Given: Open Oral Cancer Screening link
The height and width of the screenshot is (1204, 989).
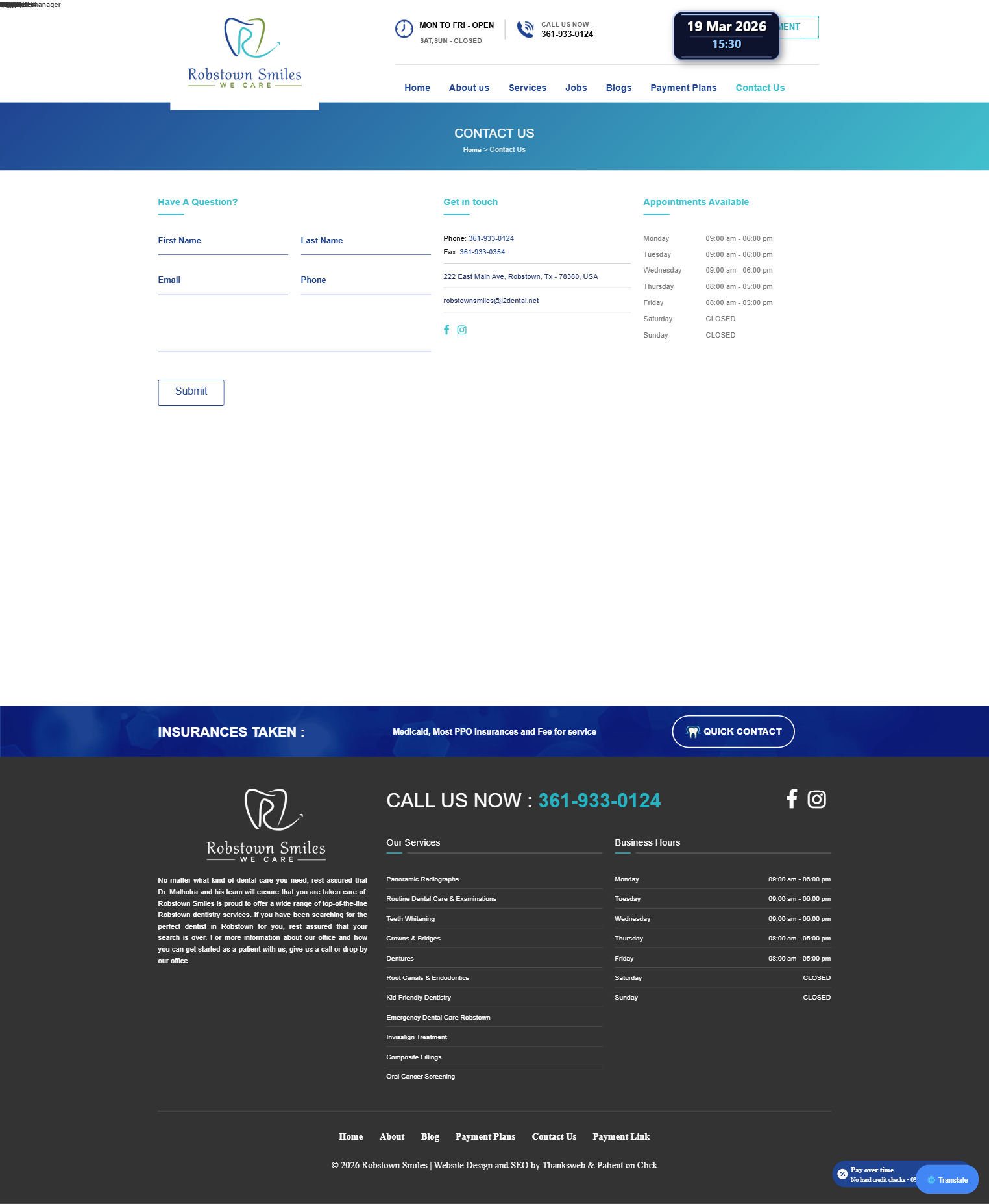Looking at the screenshot, I should pos(421,1077).
